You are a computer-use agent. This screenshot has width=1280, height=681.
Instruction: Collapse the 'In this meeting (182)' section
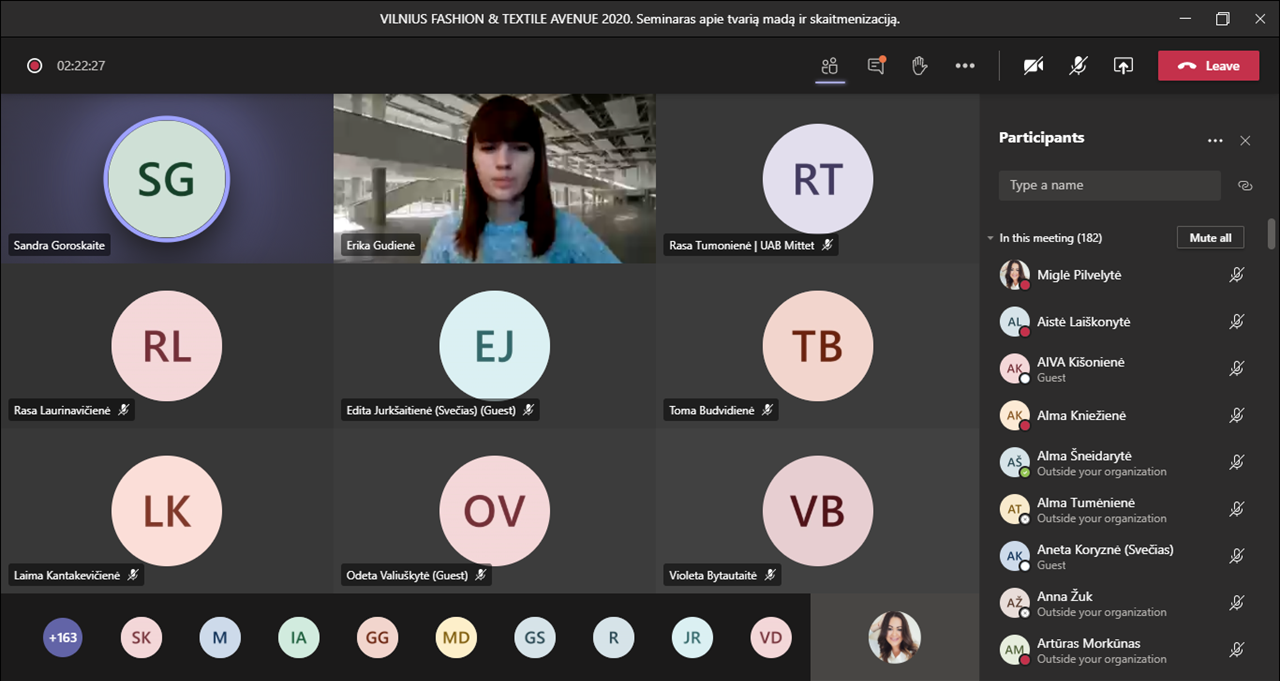click(991, 238)
